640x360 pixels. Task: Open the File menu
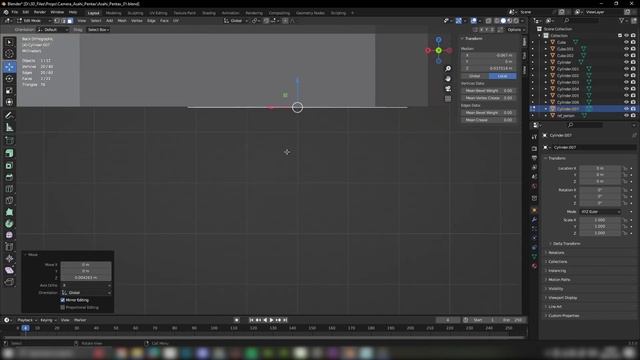[x=15, y=12]
